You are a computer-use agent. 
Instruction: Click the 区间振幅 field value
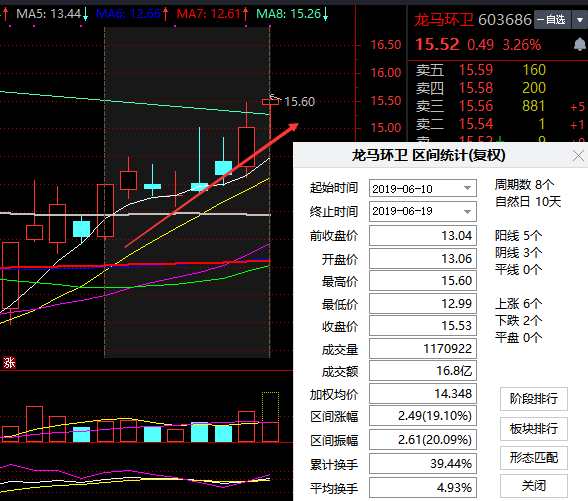tap(423, 440)
